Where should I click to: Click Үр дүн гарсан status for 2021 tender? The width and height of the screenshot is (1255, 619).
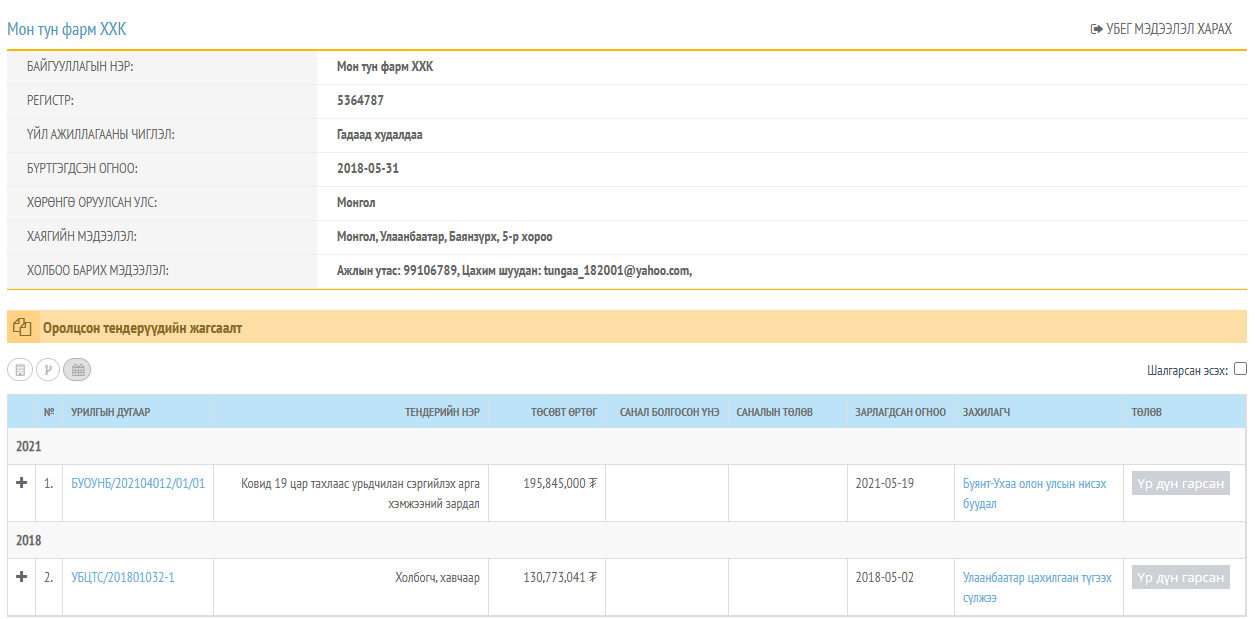coord(1180,484)
